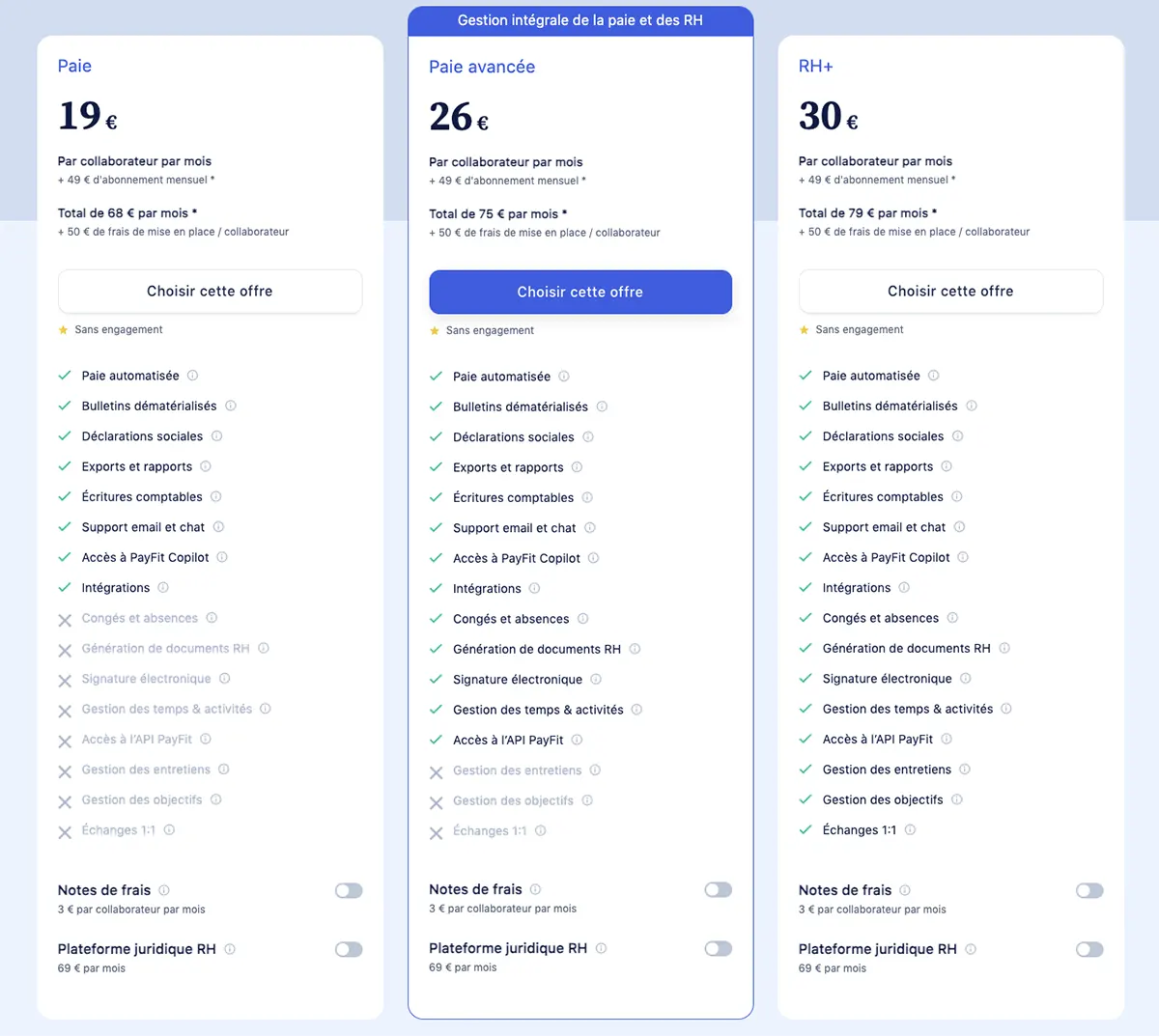Click the "19 €" price
This screenshot has height=1036, width=1159.
coord(88,116)
